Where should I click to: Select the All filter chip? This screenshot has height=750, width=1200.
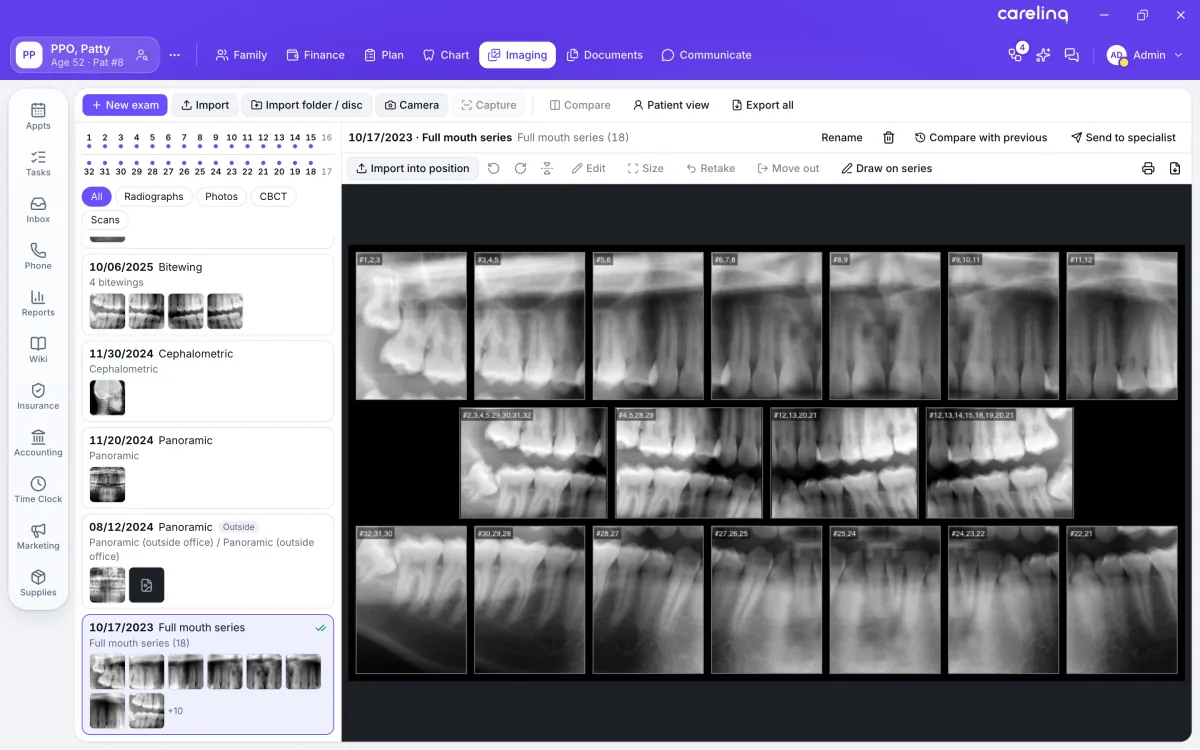coord(96,196)
